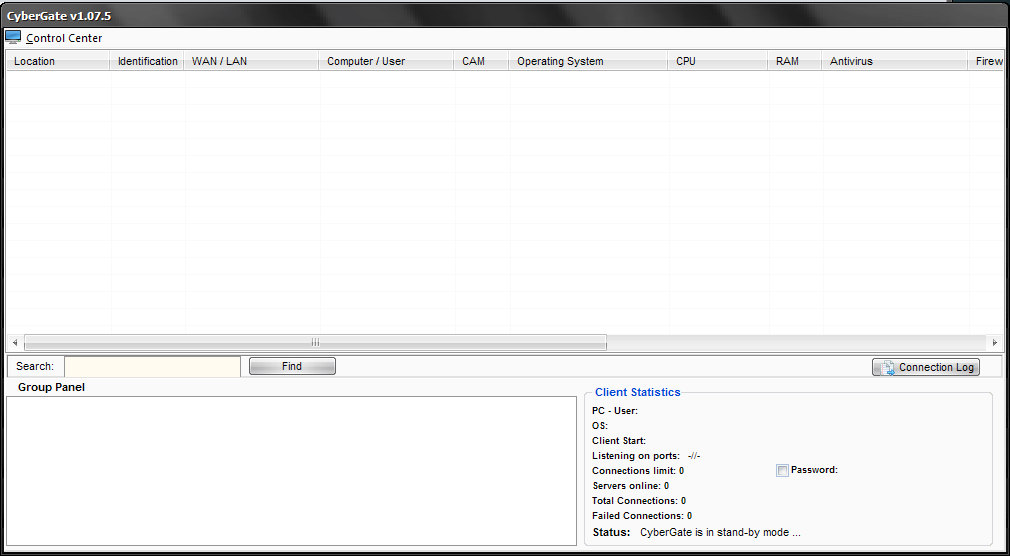
Task: Click the Computer / User column header
Action: [x=386, y=61]
